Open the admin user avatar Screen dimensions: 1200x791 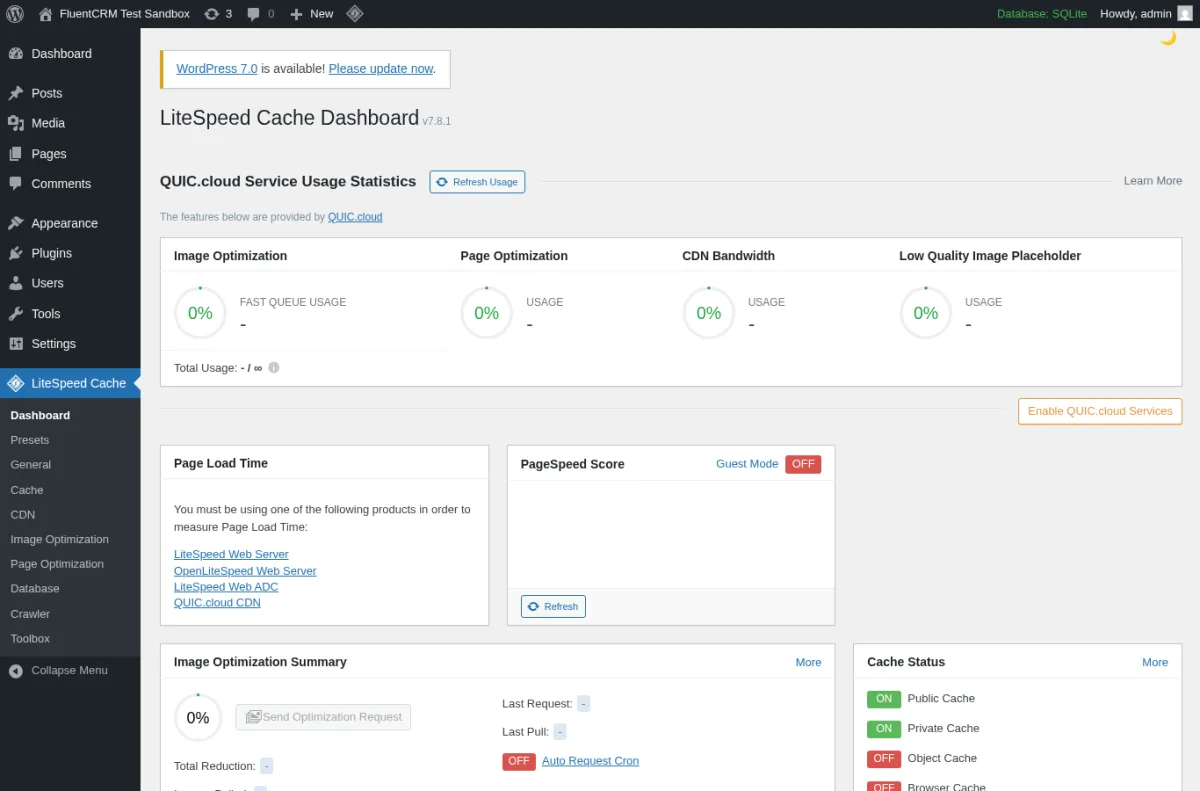[x=1184, y=14]
